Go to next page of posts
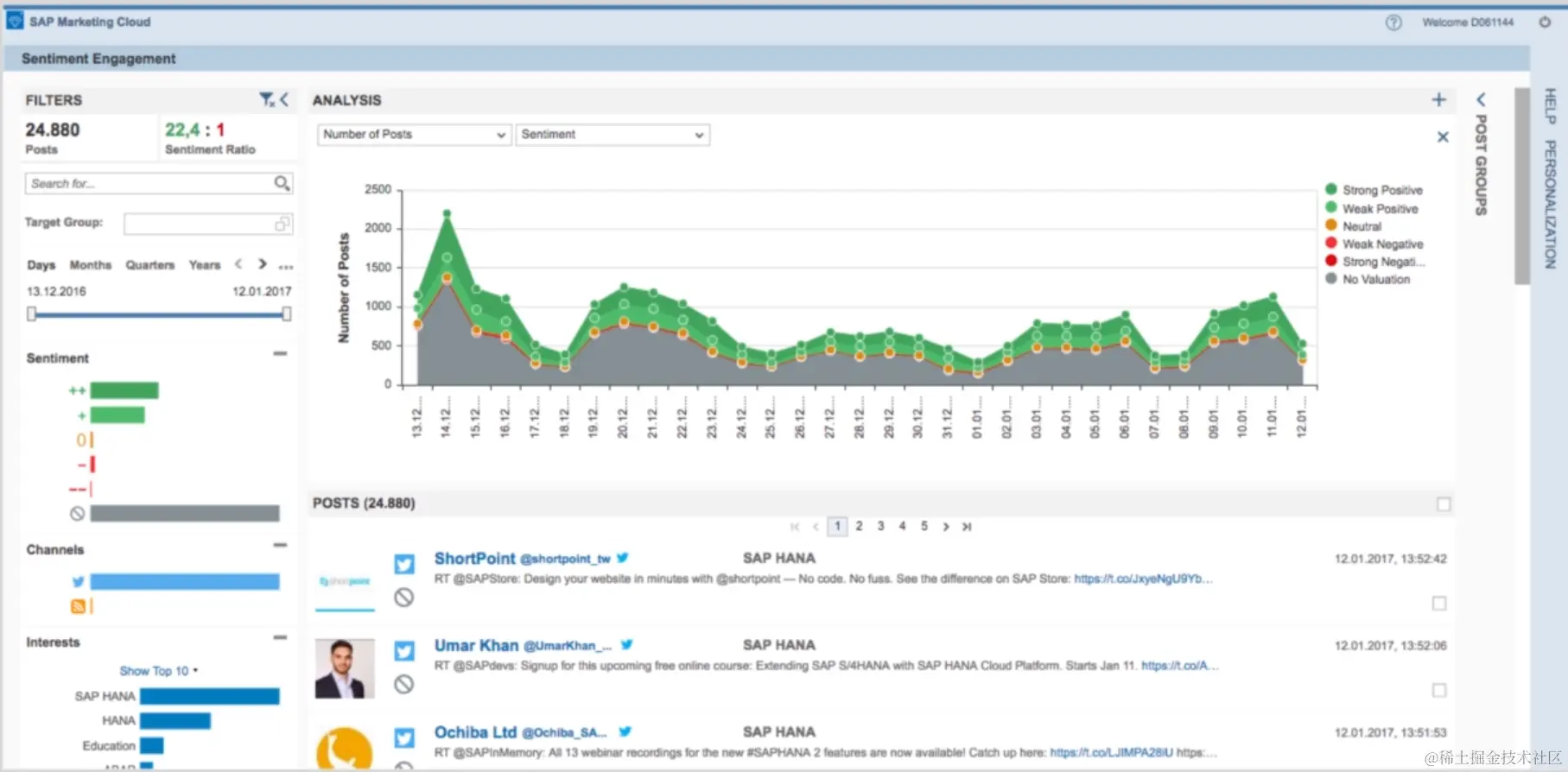Screen dimensions: 1568x772 (946, 527)
